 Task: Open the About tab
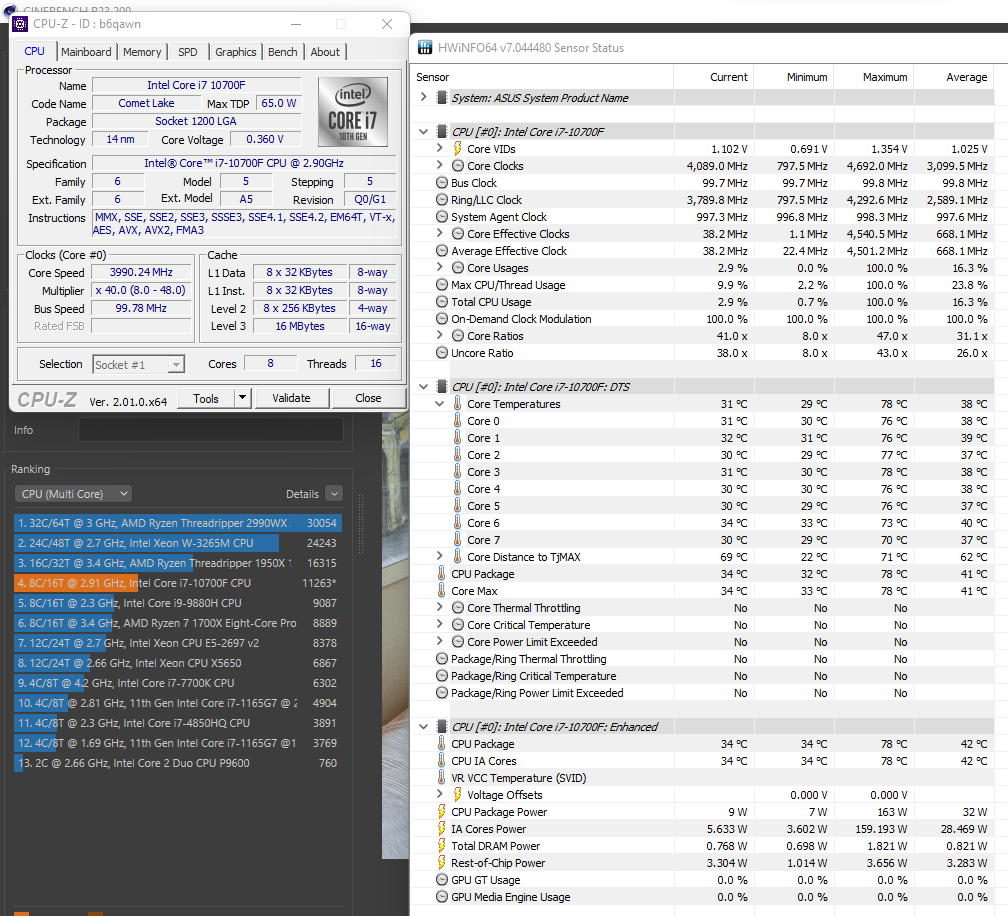pos(325,52)
